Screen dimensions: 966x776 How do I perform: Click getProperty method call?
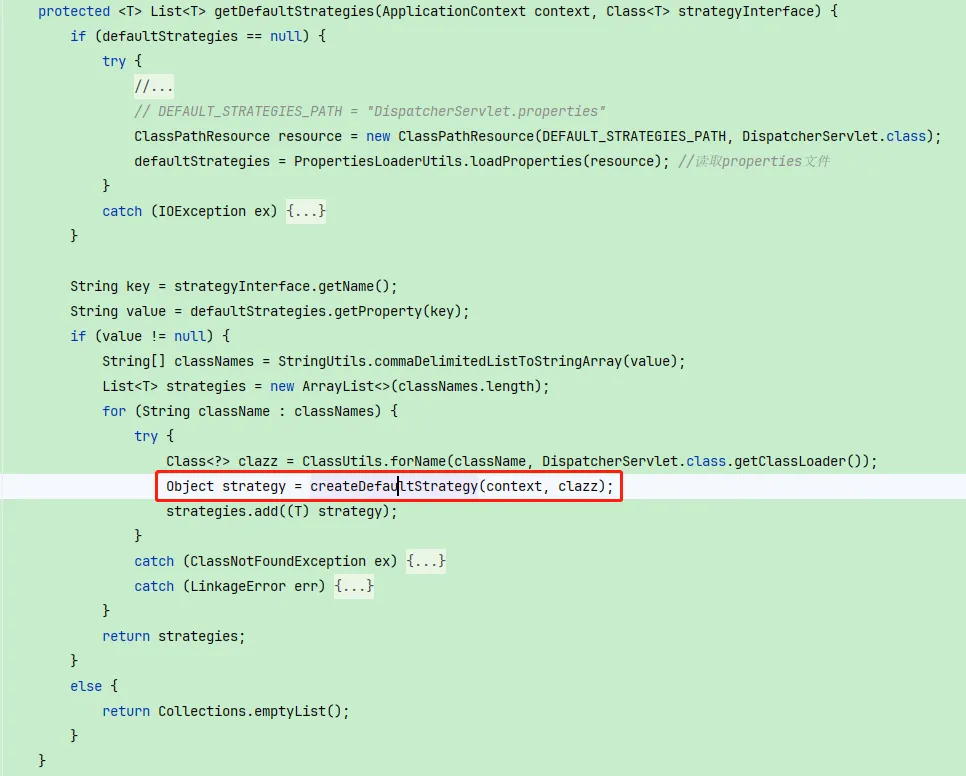(x=378, y=312)
